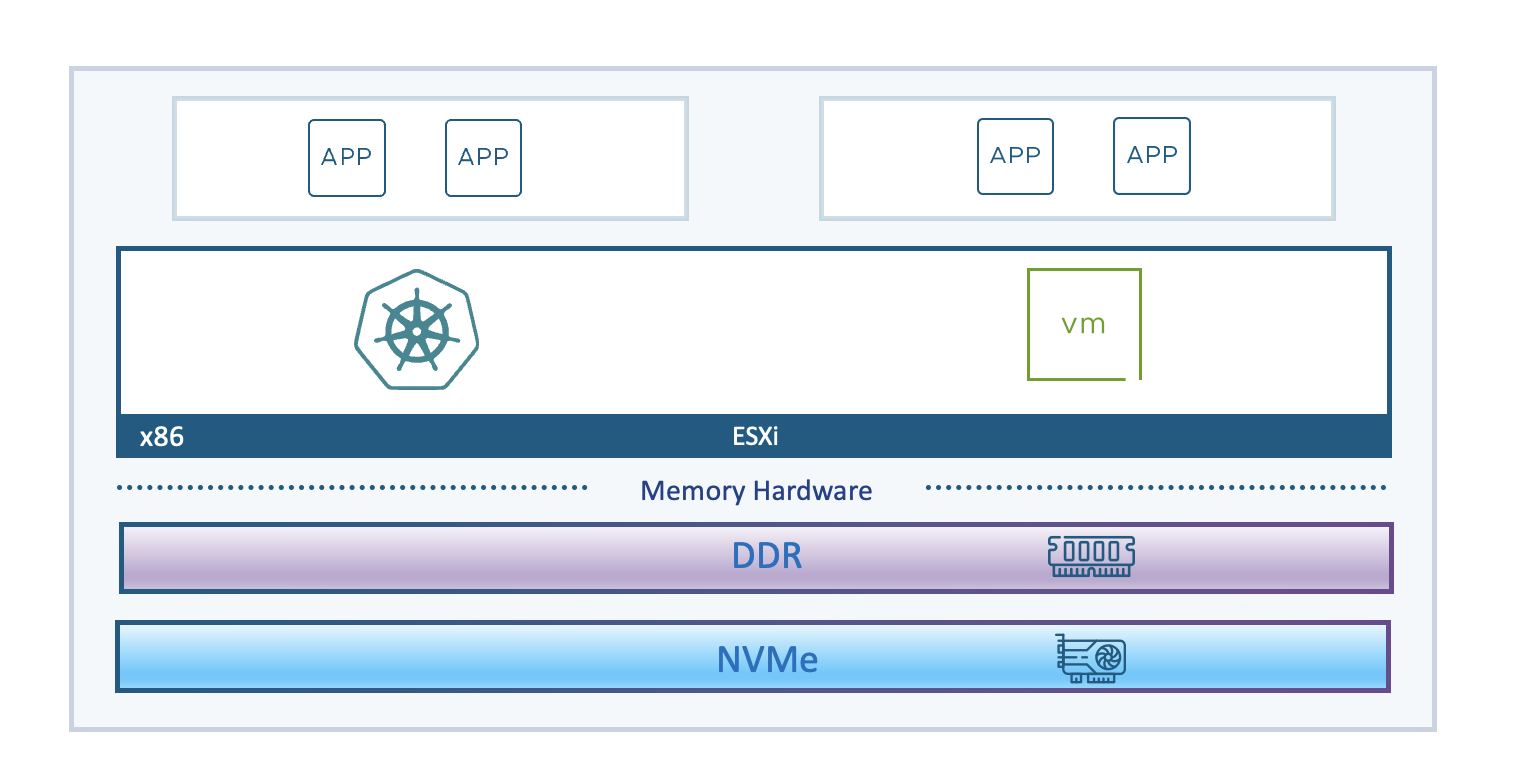Screen dimensions: 1532x762
Task: Click empty space between left container's APP boxes
Action: coord(415,158)
